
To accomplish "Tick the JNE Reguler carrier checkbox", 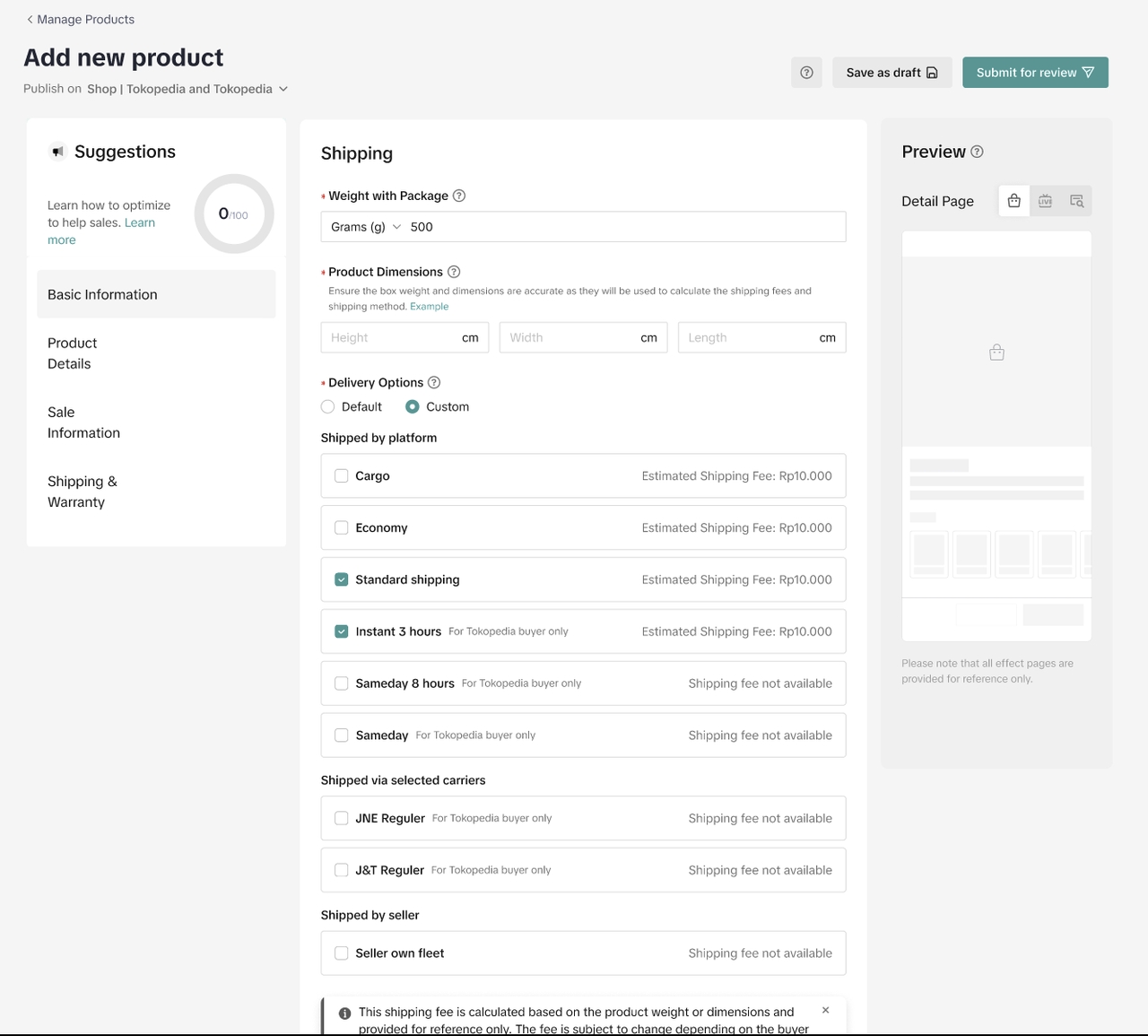I will tap(342, 818).
